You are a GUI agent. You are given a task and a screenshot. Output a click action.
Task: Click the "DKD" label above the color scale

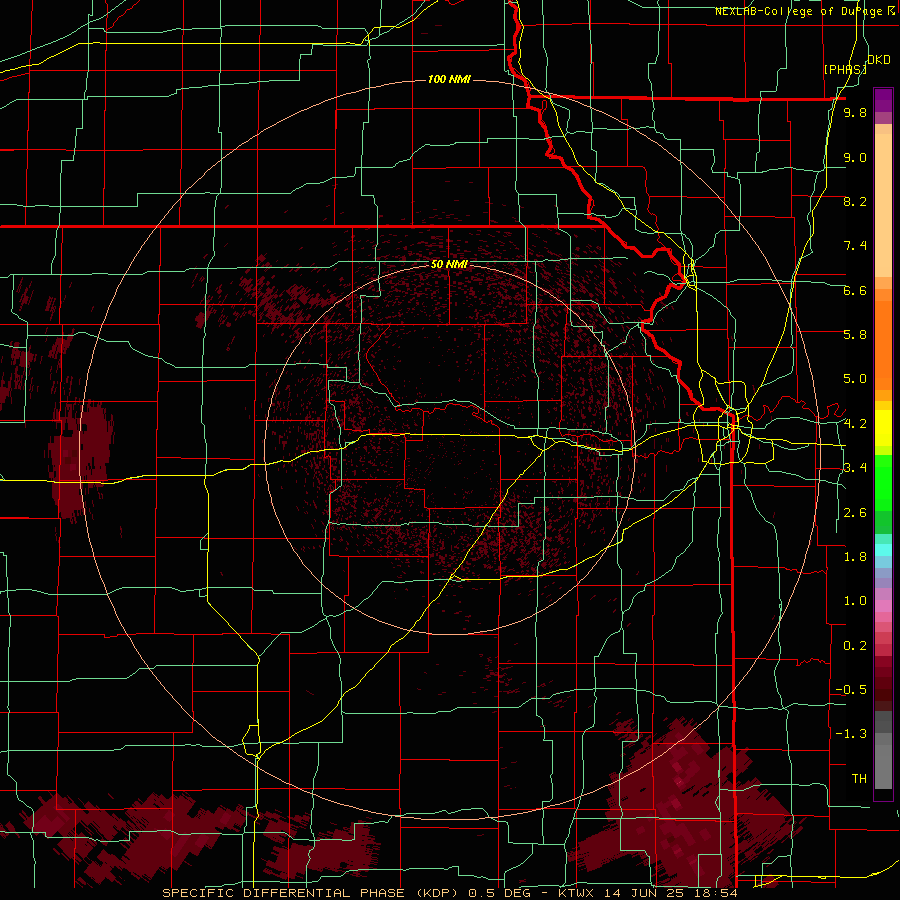tap(879, 60)
